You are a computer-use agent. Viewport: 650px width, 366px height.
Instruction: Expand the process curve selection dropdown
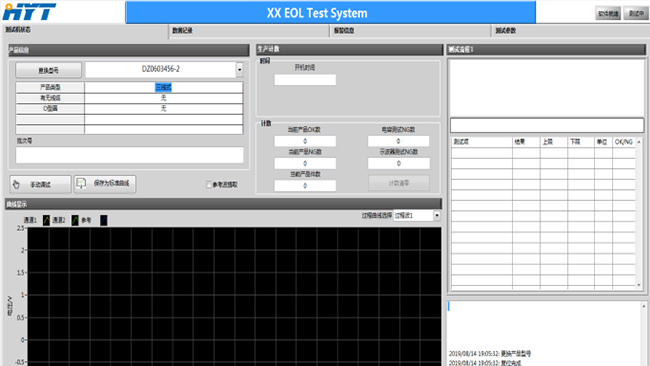click(x=437, y=216)
